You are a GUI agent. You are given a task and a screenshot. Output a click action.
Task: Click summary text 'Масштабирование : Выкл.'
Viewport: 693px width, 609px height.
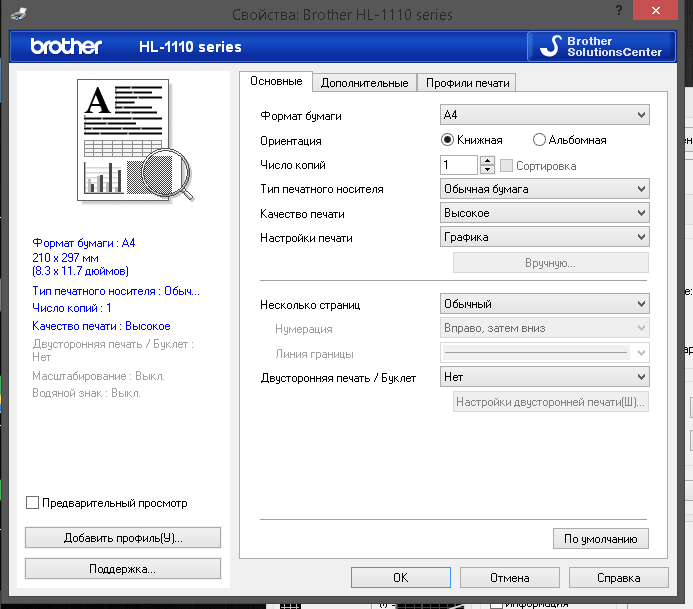98,376
